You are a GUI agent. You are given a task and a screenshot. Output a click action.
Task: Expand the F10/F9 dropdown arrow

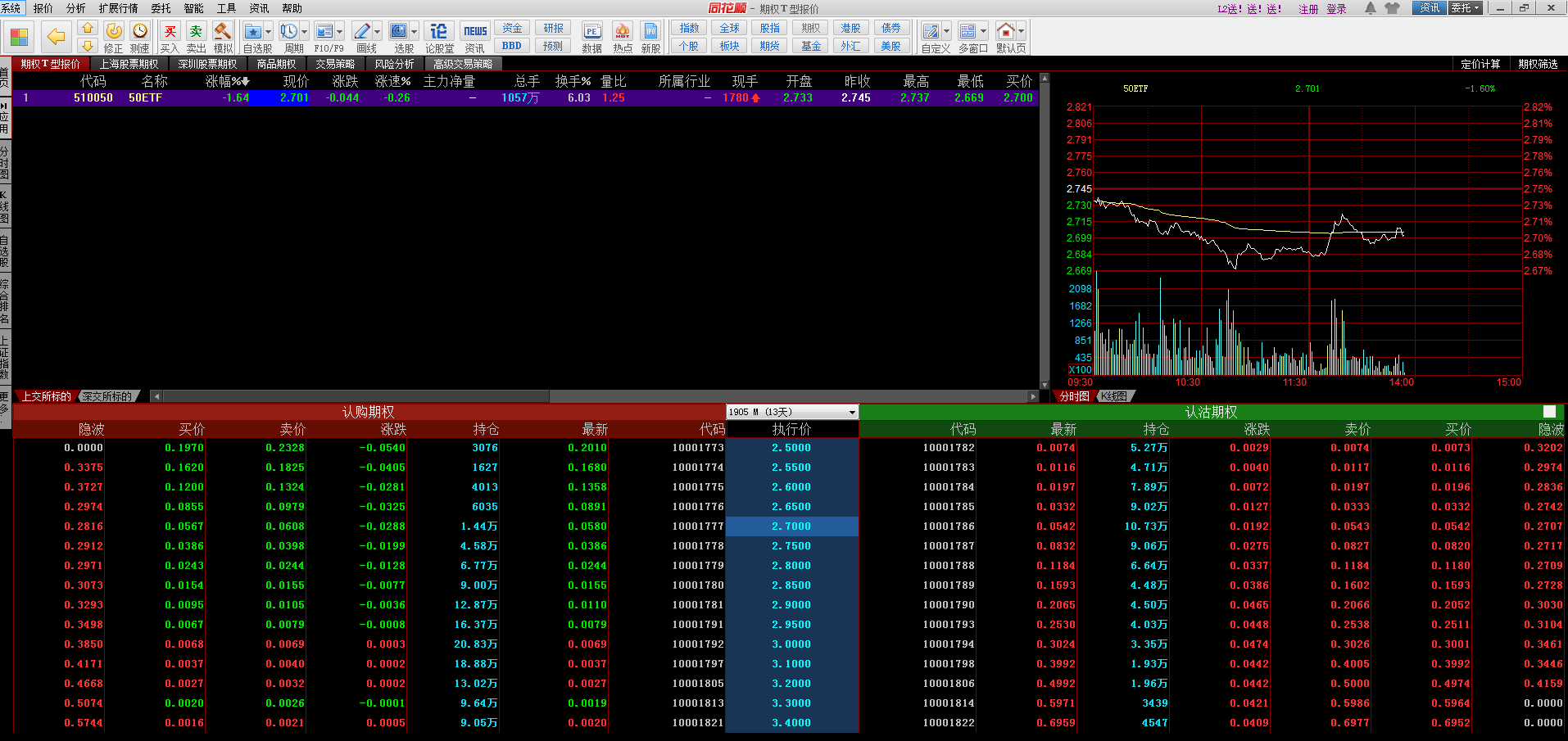tap(340, 32)
